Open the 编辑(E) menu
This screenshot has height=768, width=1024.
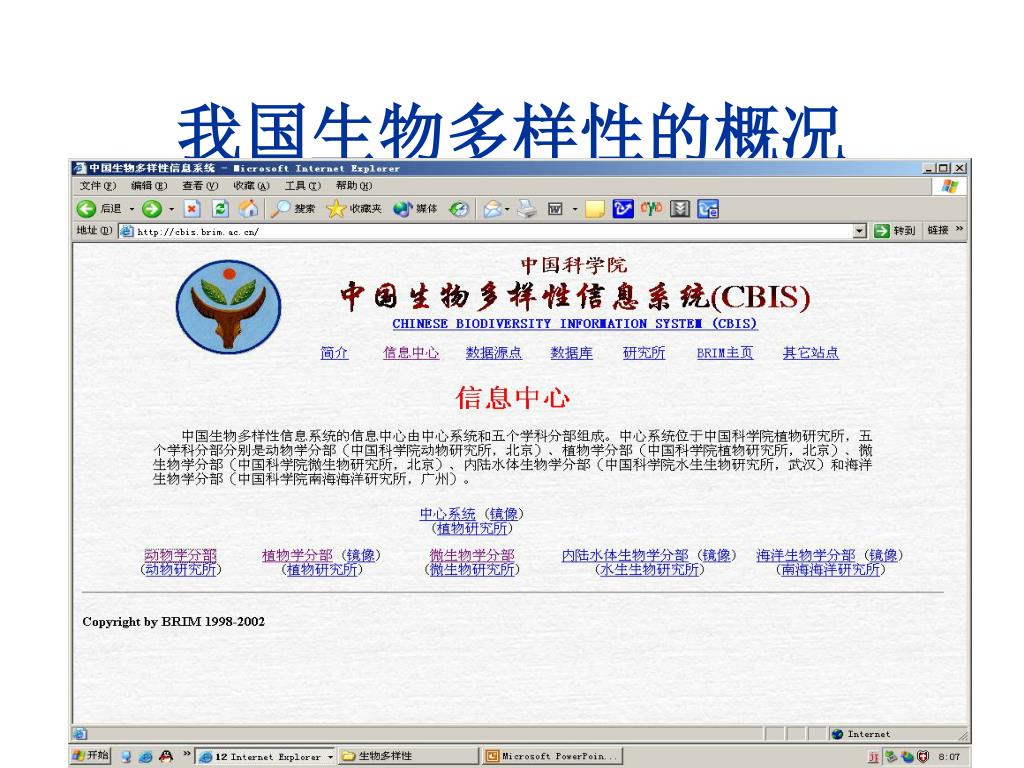click(x=149, y=186)
